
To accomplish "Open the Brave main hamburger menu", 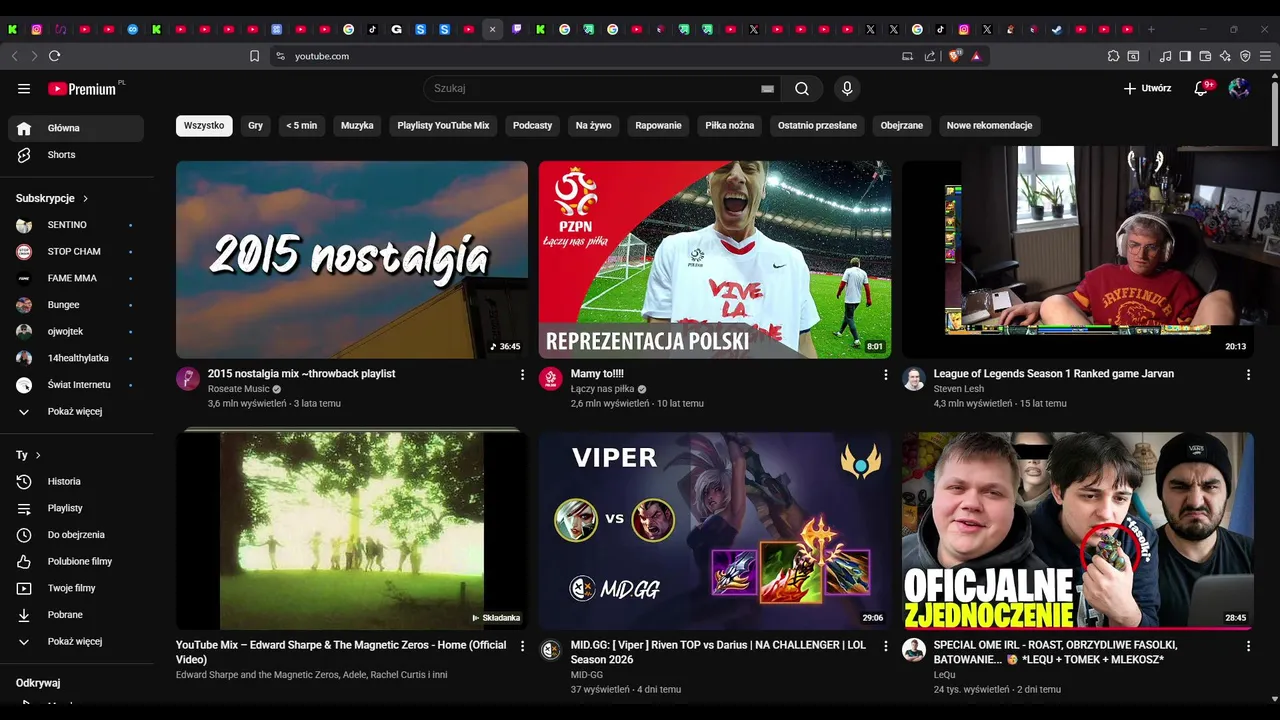I will click(1265, 56).
